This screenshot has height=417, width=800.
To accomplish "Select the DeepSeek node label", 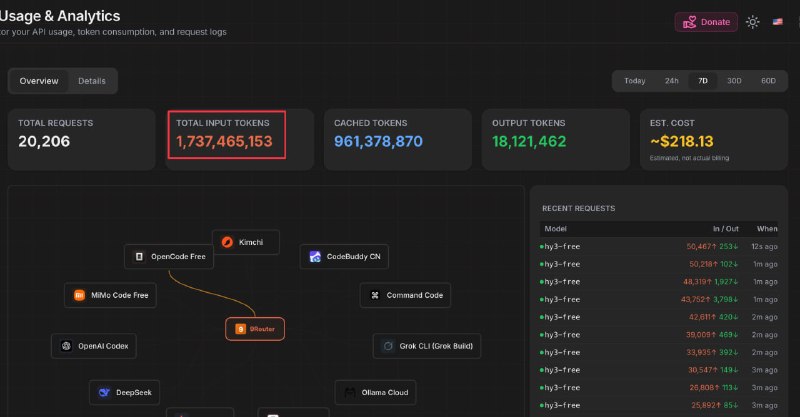I will pyautogui.click(x=134, y=393).
